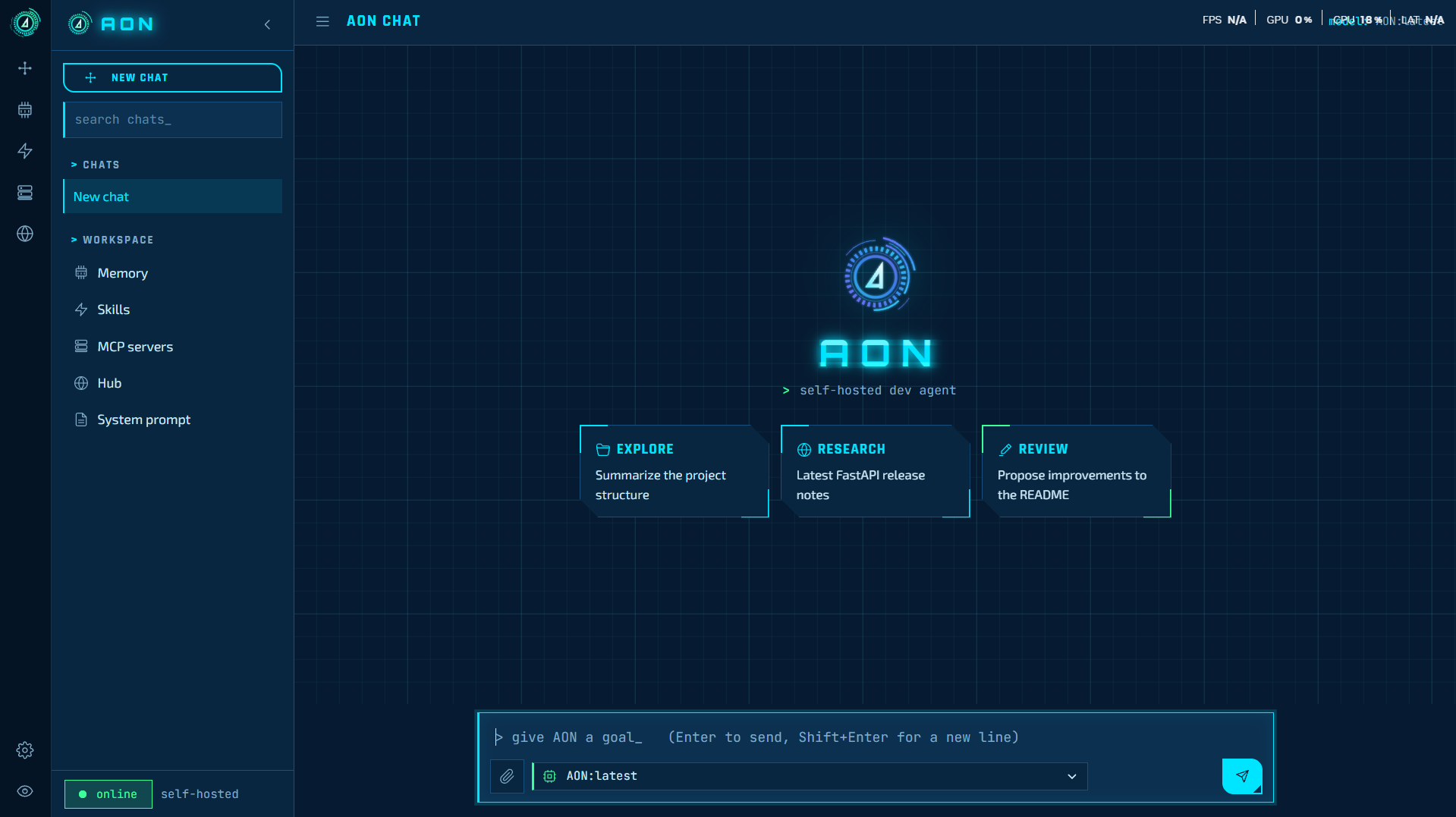The image size is (1456, 817).
Task: Send the message with the paper plane button
Action: [1242, 776]
